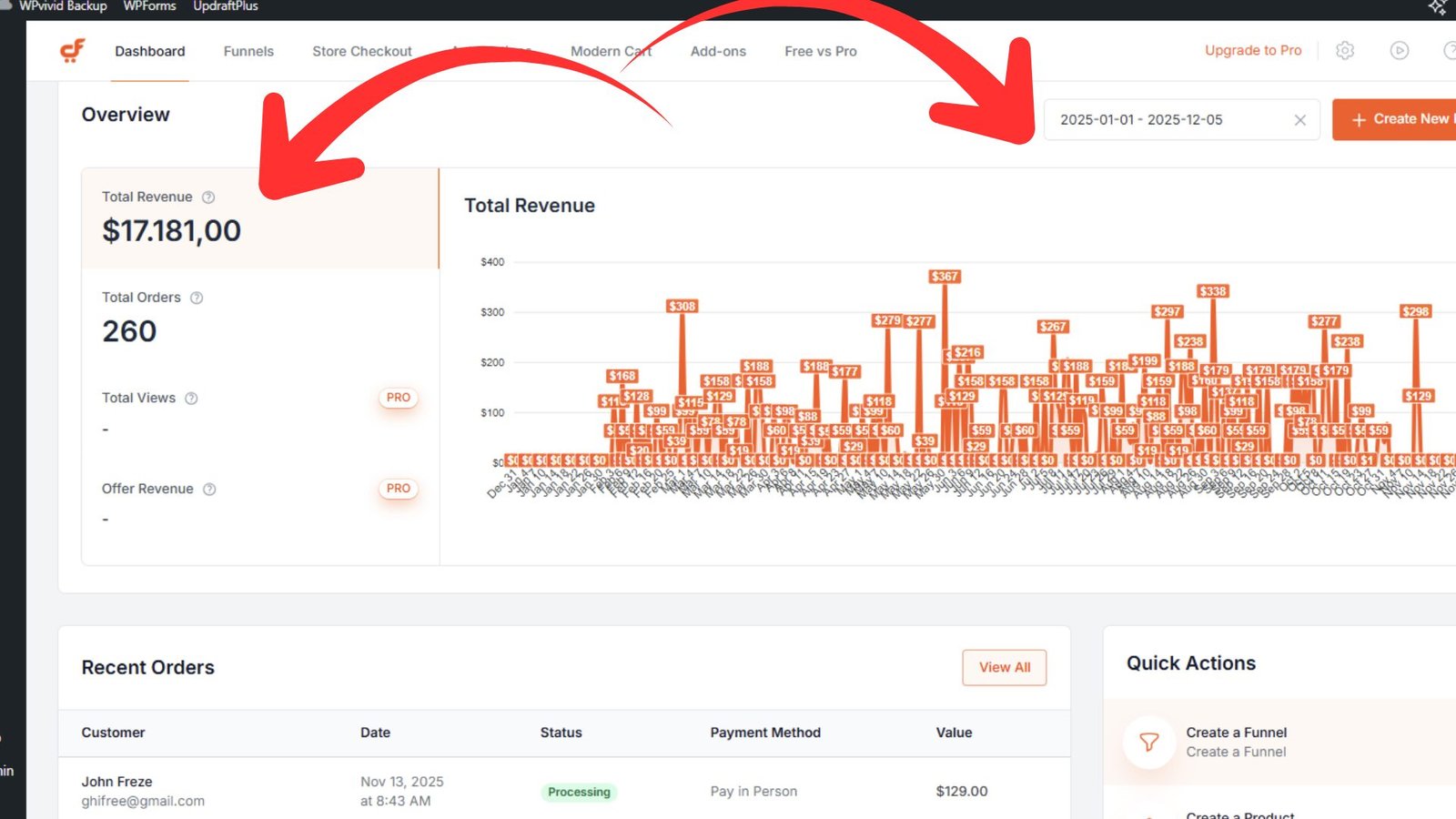Click the CartFlows logo icon

tap(73, 51)
